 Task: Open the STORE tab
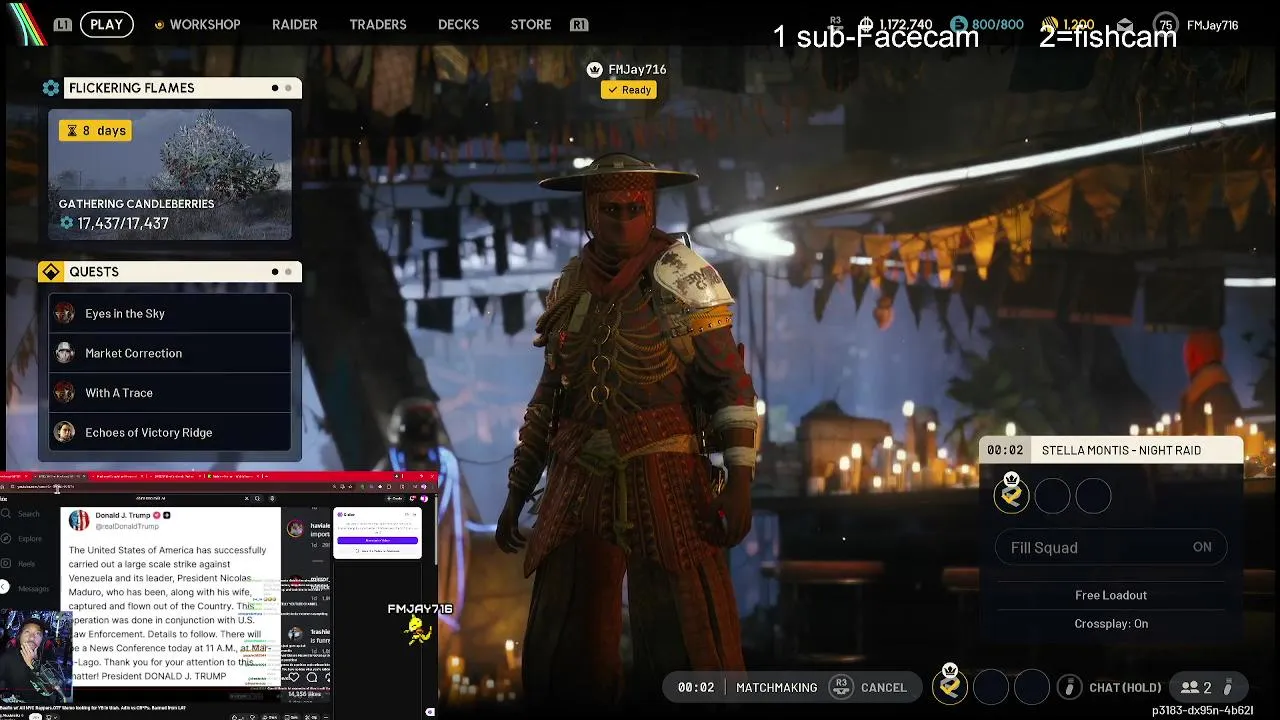(531, 24)
